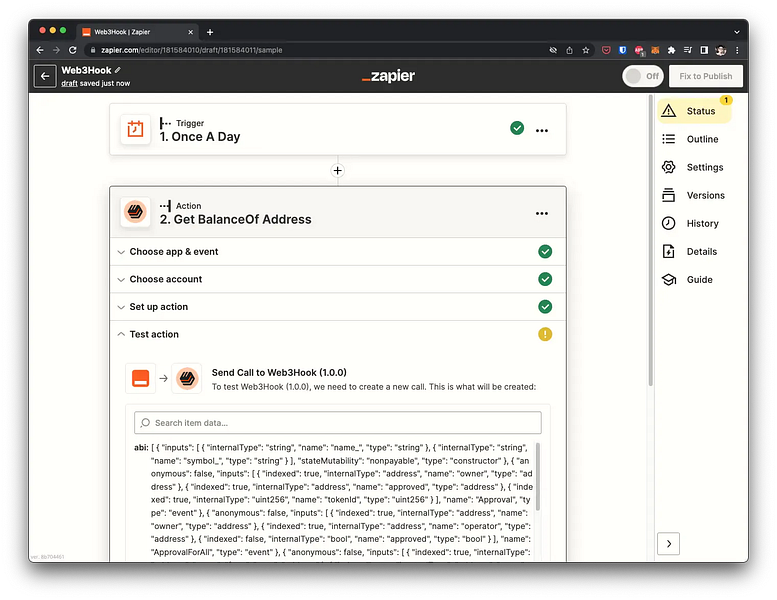Viewport: 777px width, 600px height.
Task: Click the Settings gear icon in sidebar
Action: pyautogui.click(x=668, y=167)
